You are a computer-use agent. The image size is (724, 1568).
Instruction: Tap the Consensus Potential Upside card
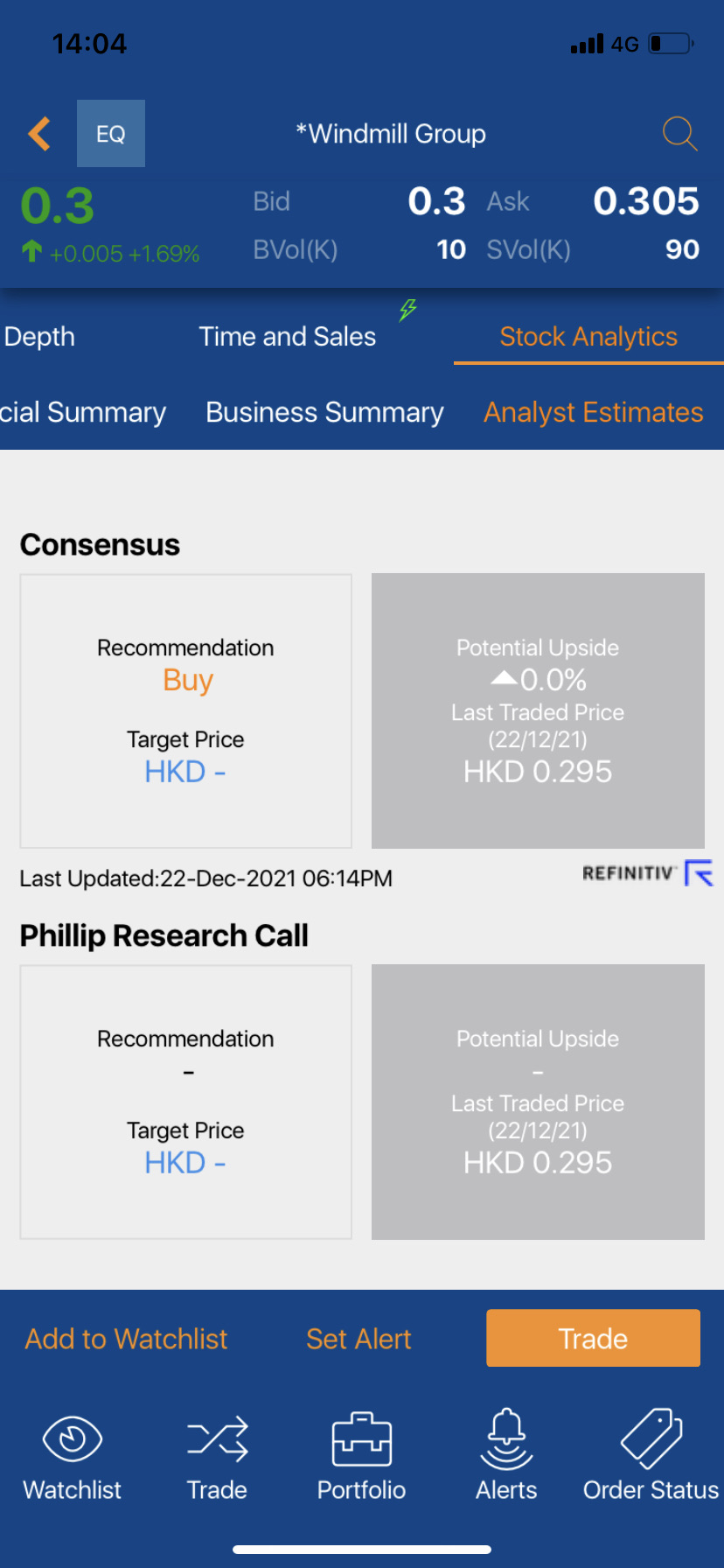[x=538, y=710]
